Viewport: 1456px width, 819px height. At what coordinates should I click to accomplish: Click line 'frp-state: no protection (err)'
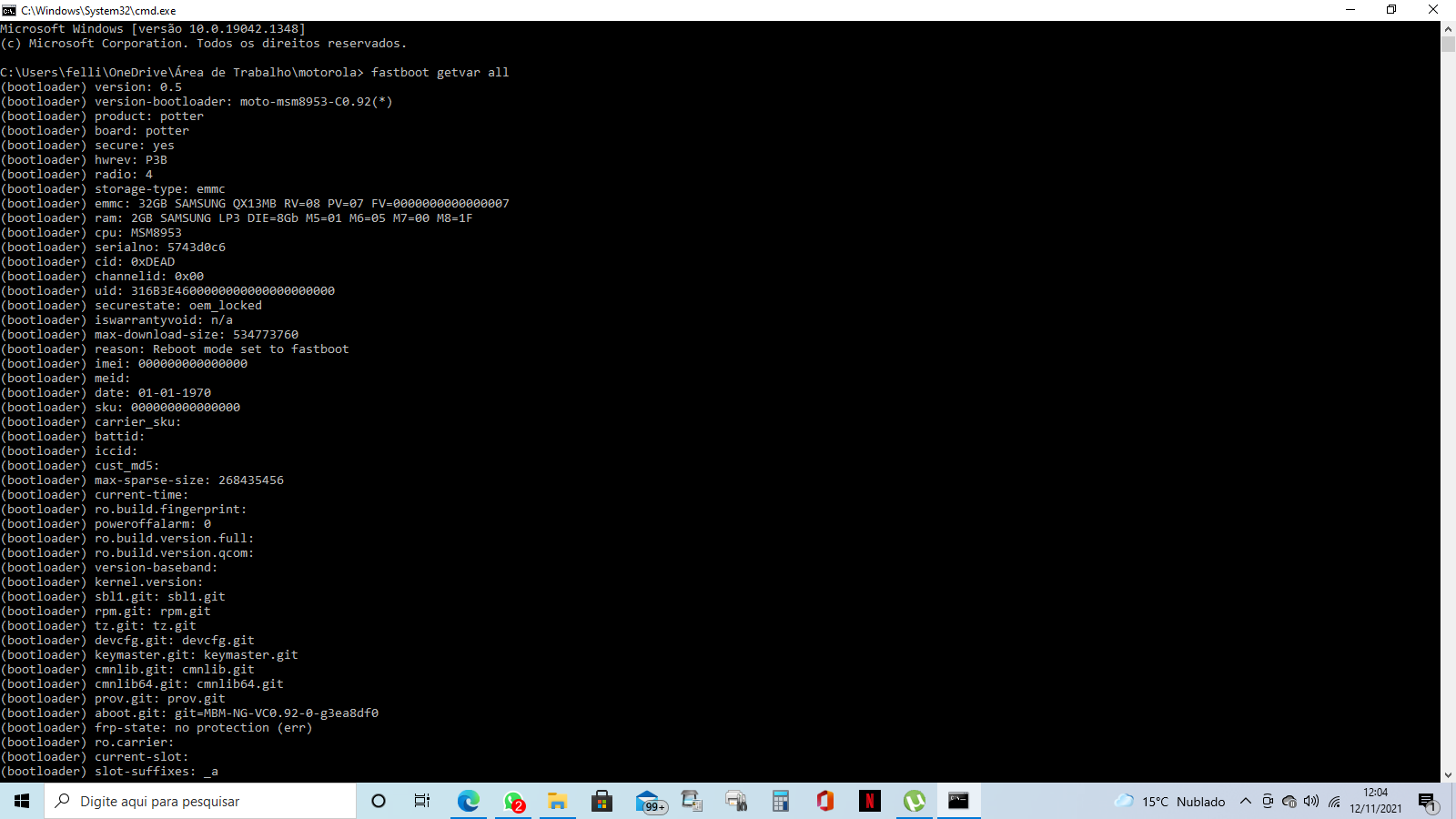[x=157, y=728]
